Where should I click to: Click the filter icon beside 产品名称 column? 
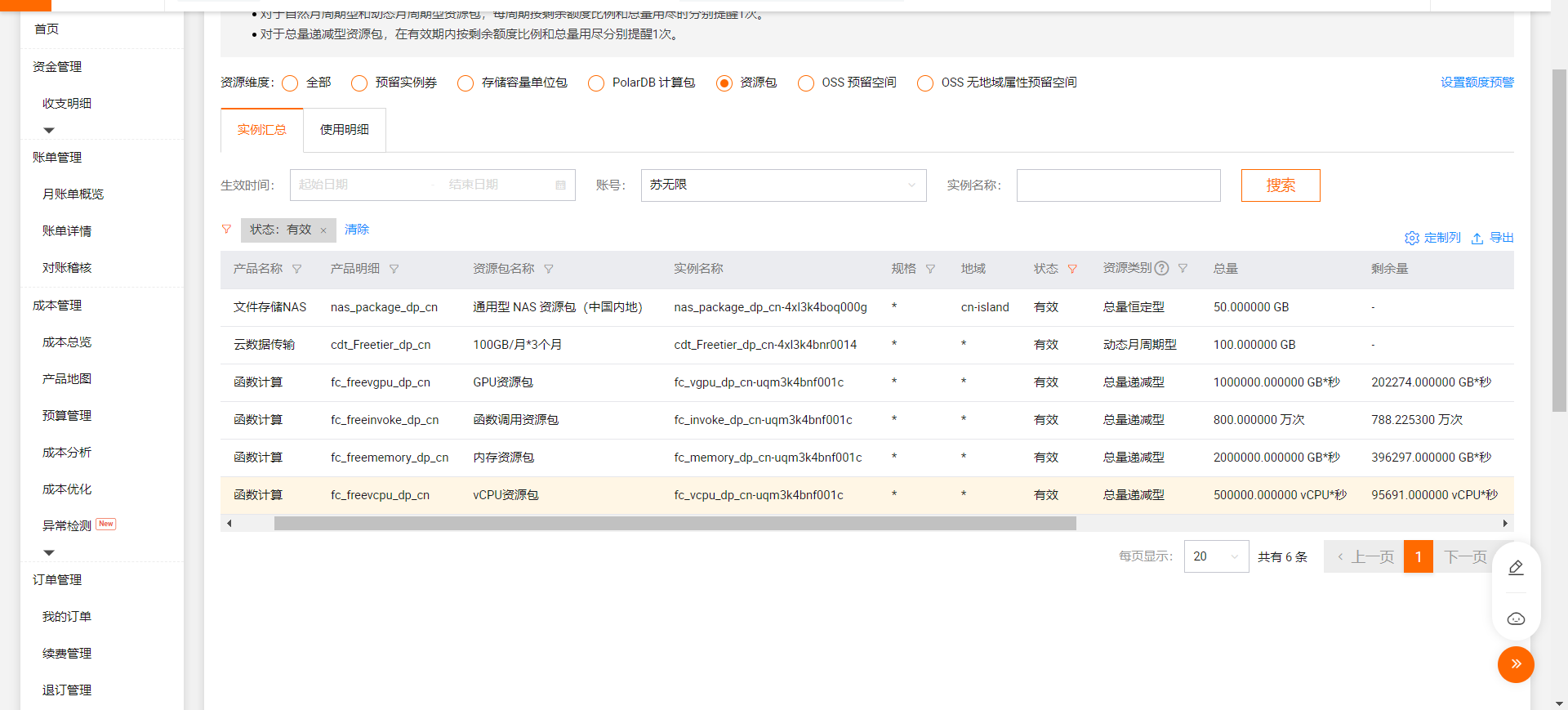point(297,269)
